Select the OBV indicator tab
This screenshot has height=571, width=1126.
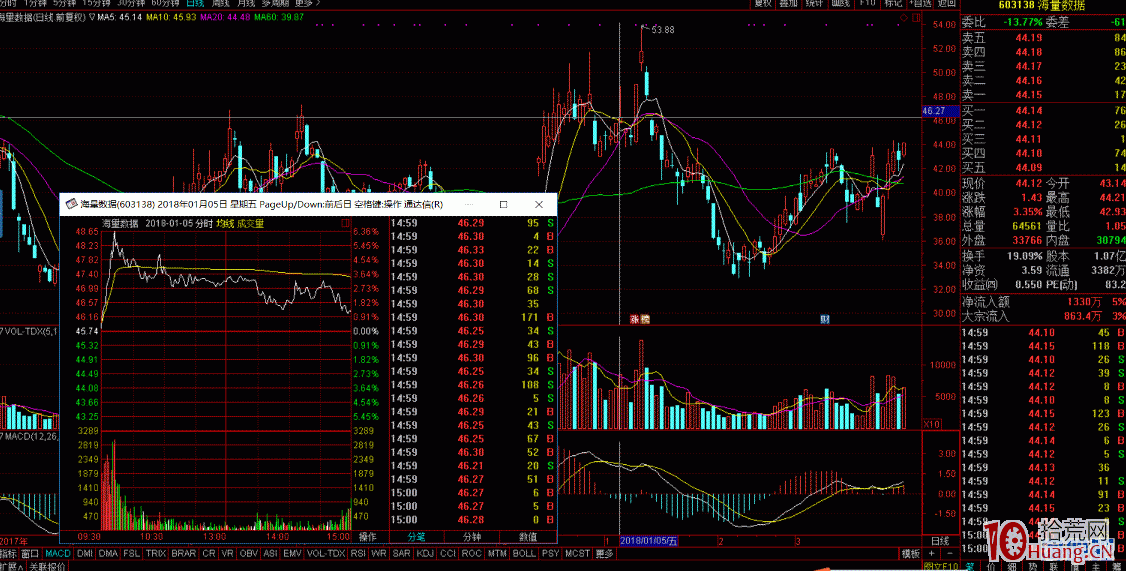[x=248, y=554]
